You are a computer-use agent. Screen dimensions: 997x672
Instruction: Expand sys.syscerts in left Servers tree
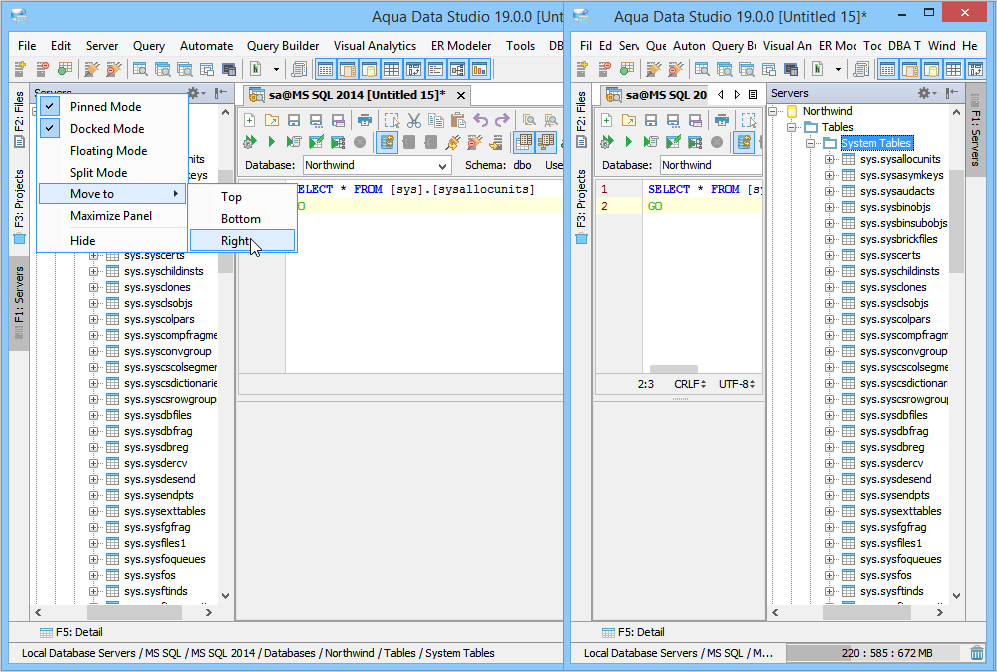[x=93, y=256]
